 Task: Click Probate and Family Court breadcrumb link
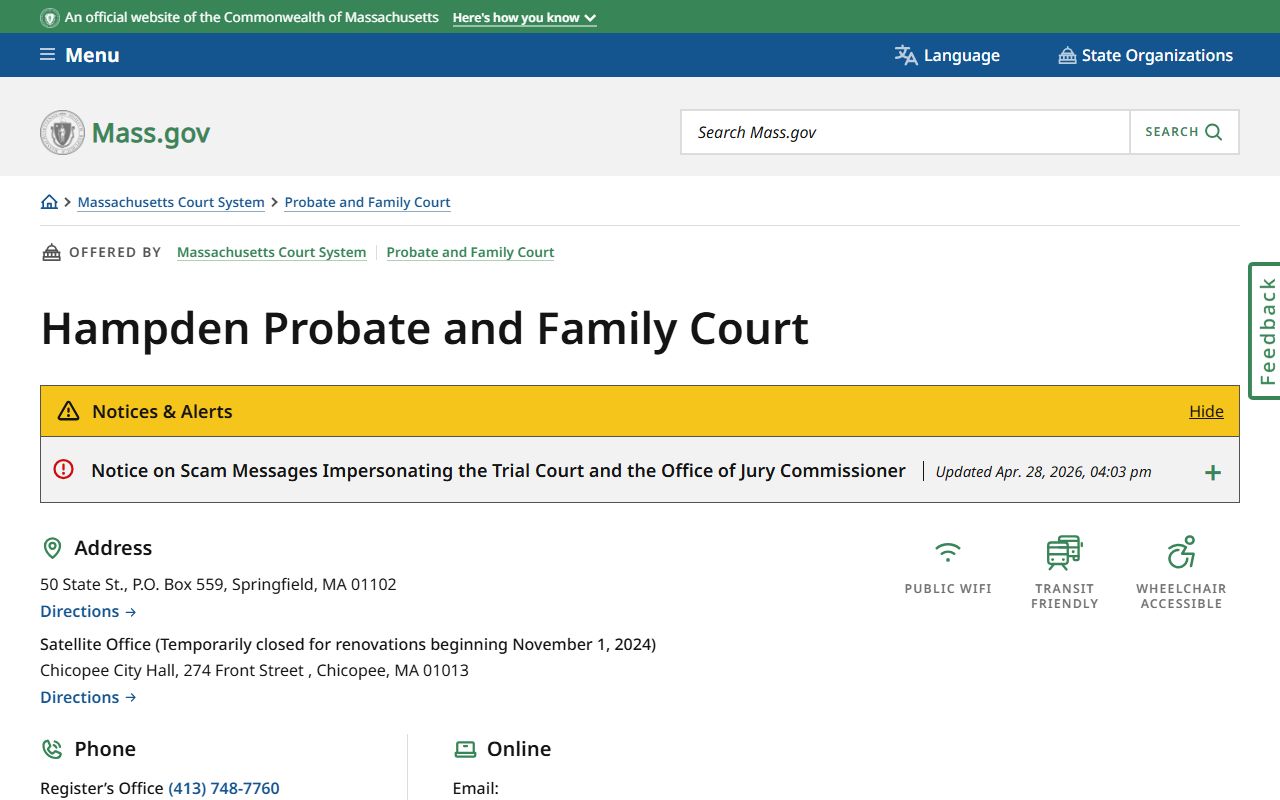pos(368,202)
